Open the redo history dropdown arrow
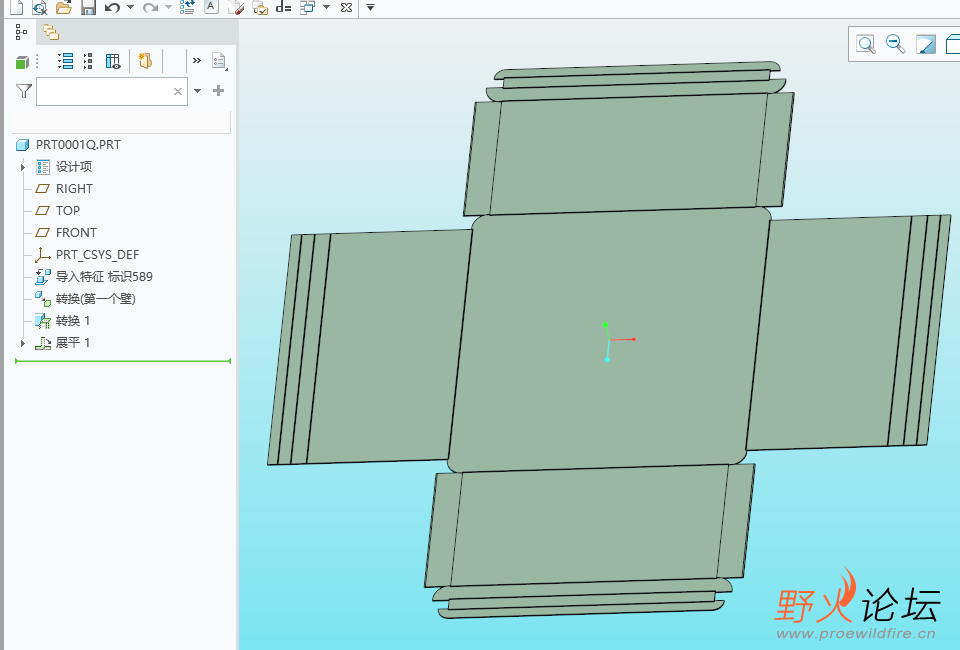 coord(168,7)
